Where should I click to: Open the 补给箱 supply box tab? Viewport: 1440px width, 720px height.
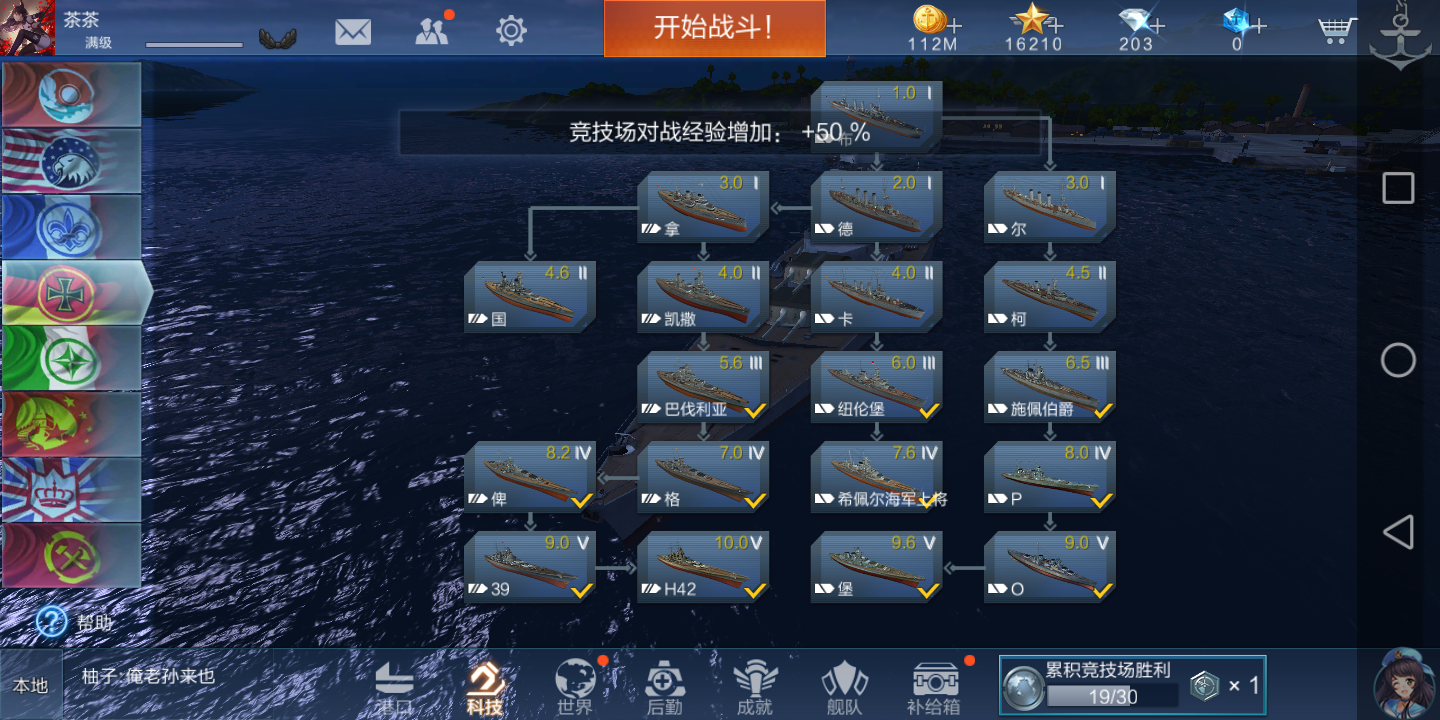point(934,688)
